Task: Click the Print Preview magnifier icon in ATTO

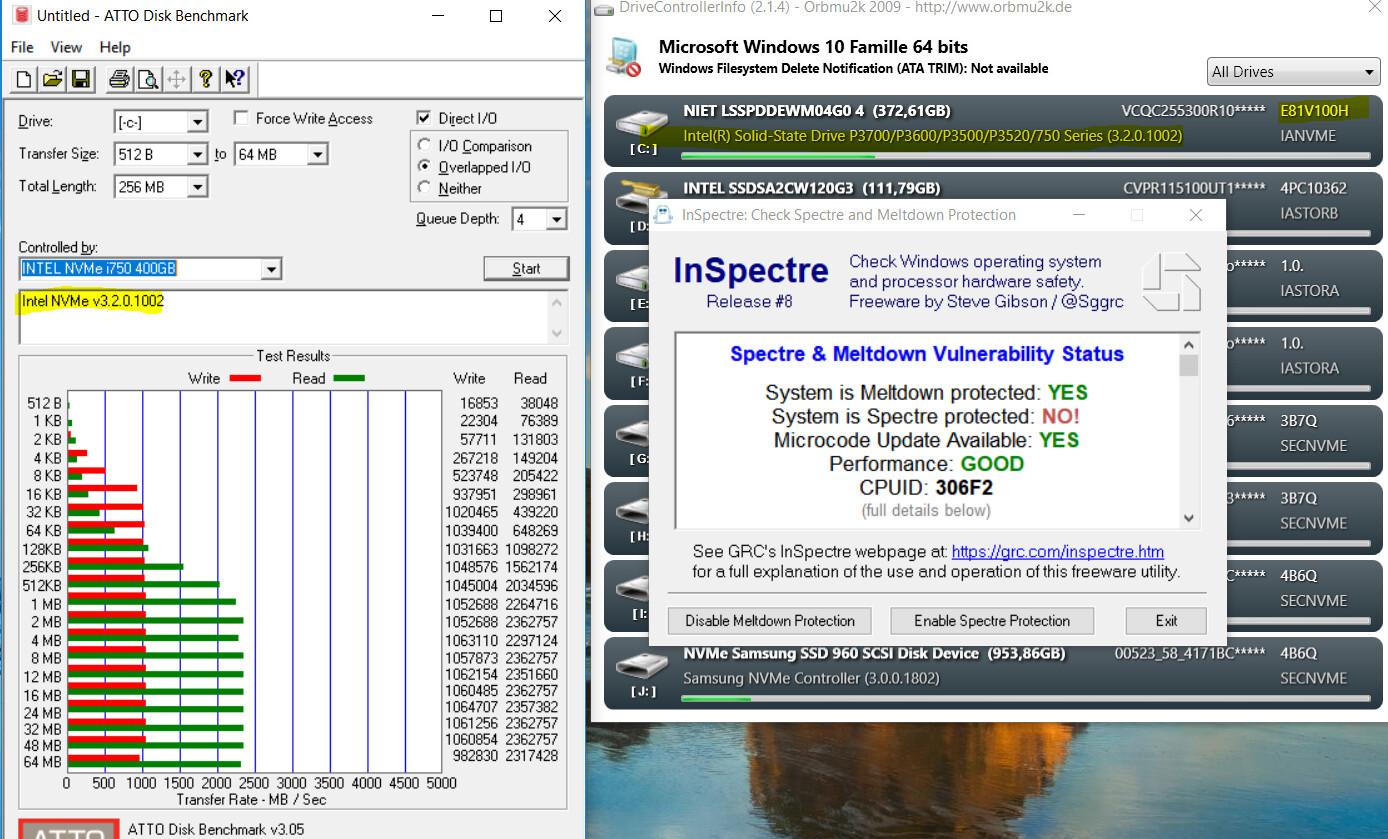Action: tap(148, 79)
